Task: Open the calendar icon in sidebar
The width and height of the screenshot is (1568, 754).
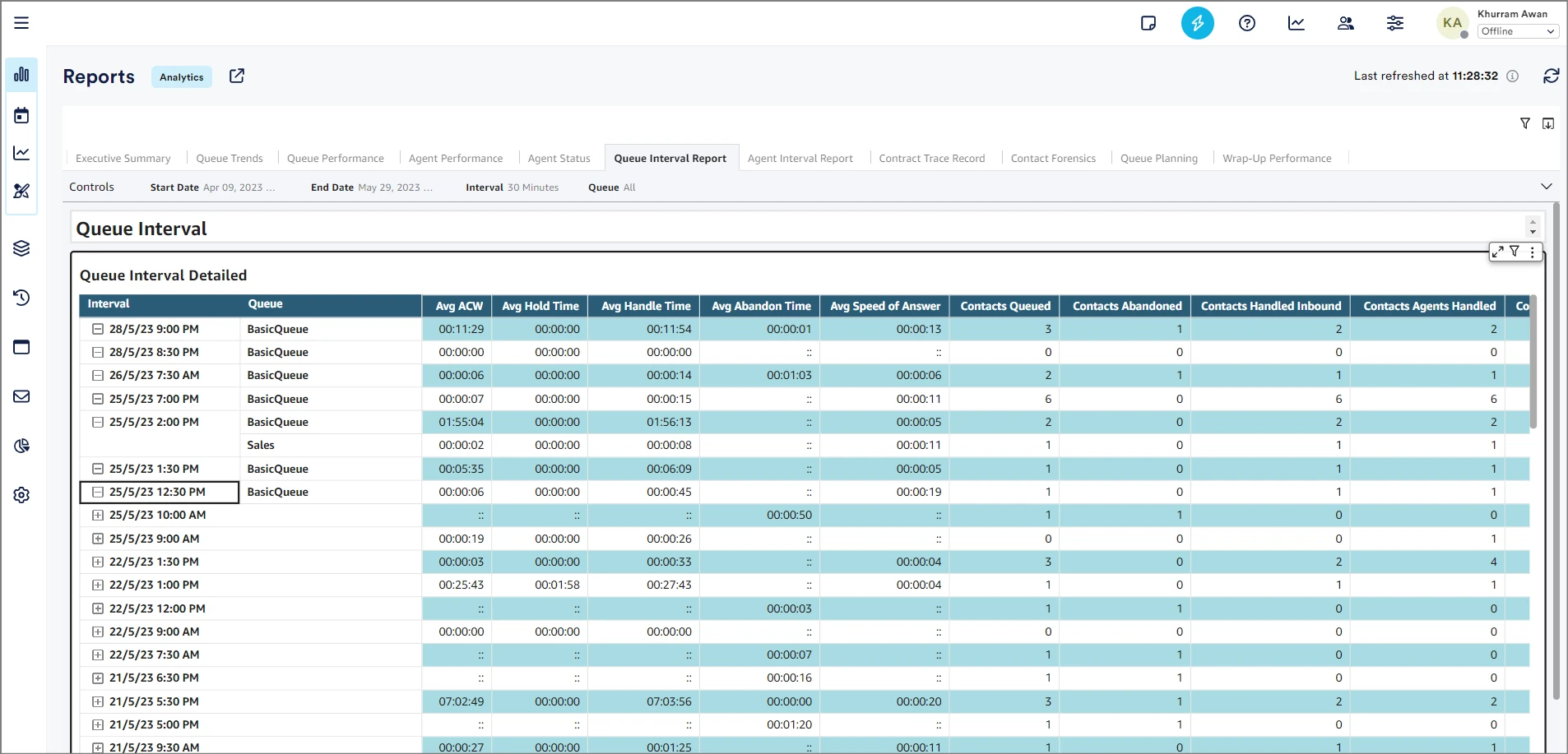Action: pos(21,115)
